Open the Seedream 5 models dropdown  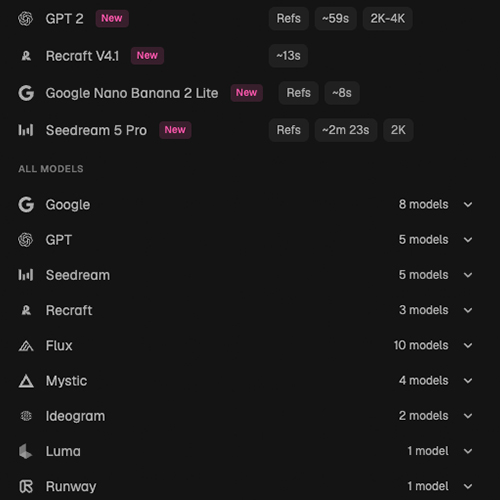[x=468, y=275]
